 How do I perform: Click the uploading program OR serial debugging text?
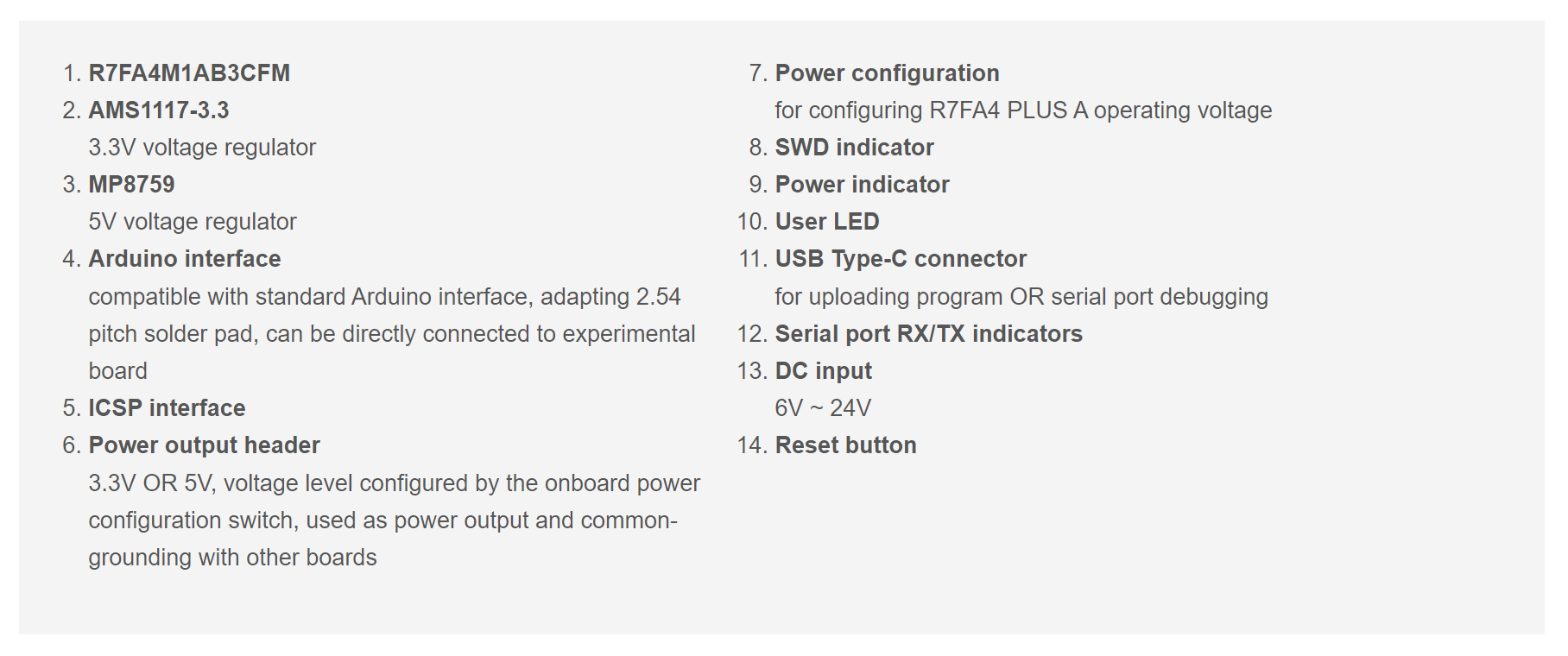[1021, 297]
